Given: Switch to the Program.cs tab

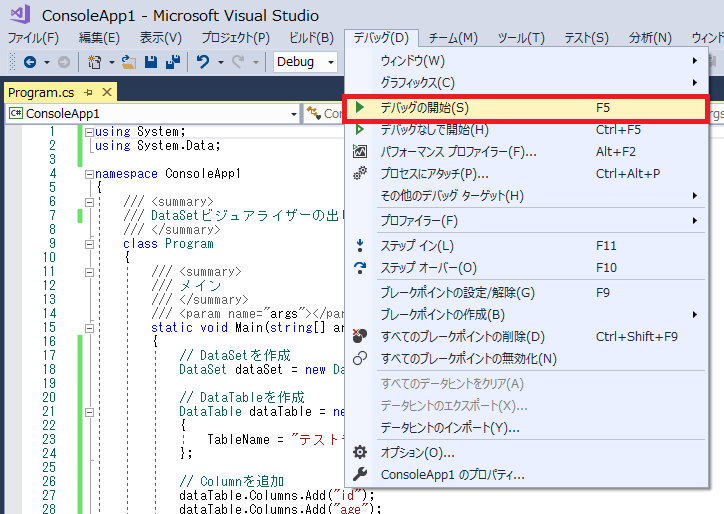Looking at the screenshot, I should [41, 93].
